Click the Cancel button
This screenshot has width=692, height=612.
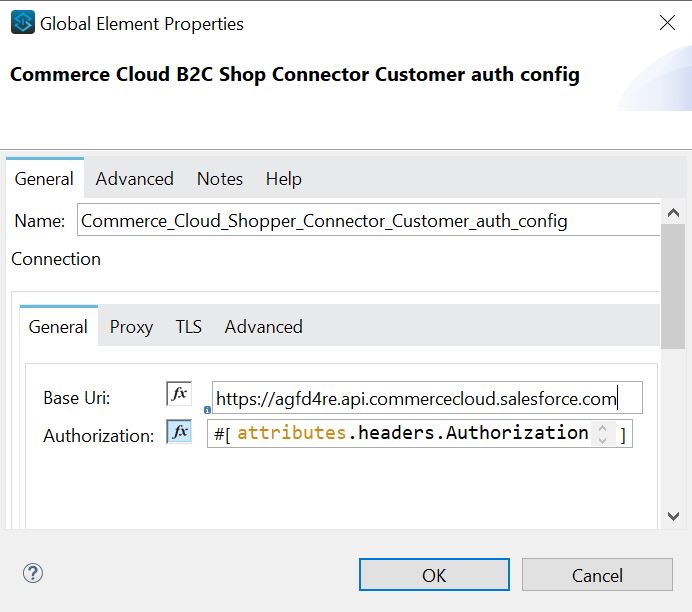(597, 575)
